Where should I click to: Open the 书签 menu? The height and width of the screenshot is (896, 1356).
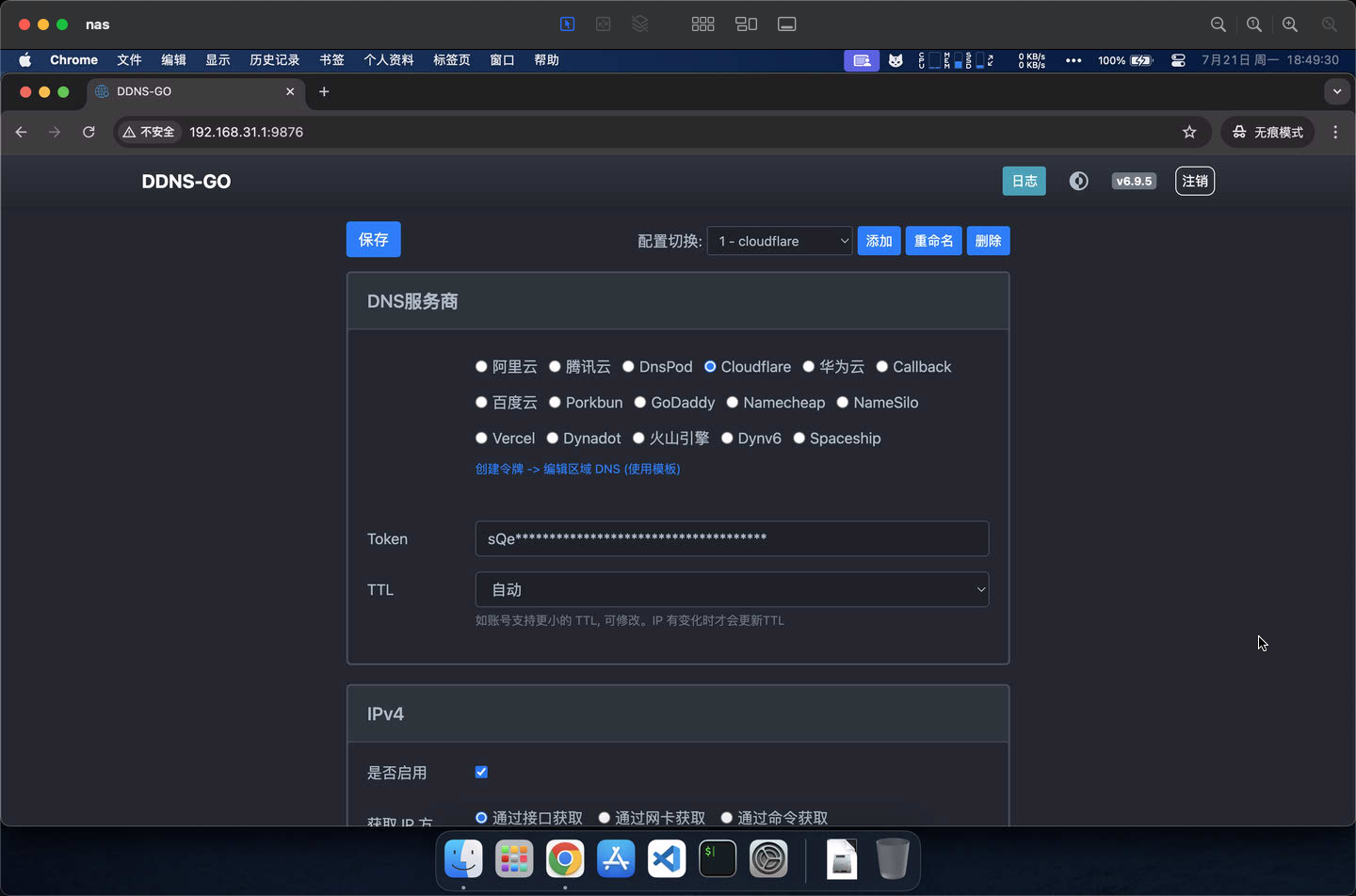[x=331, y=60]
